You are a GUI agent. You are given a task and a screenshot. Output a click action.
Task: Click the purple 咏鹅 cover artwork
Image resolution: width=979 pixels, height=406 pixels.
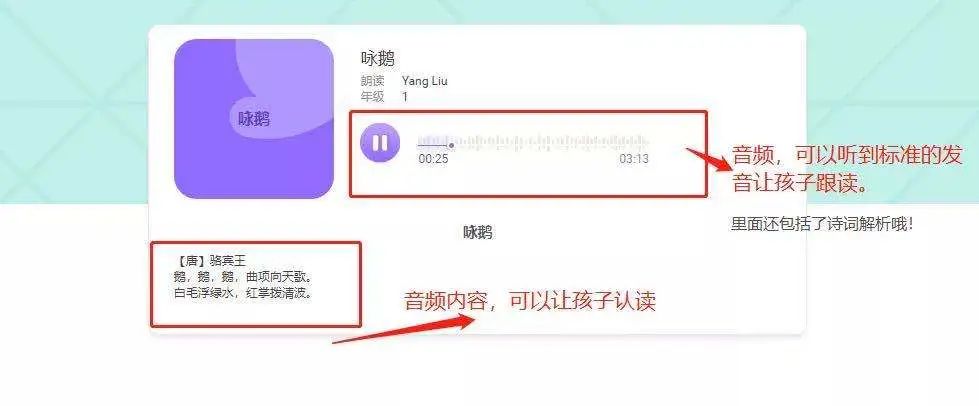pos(254,119)
